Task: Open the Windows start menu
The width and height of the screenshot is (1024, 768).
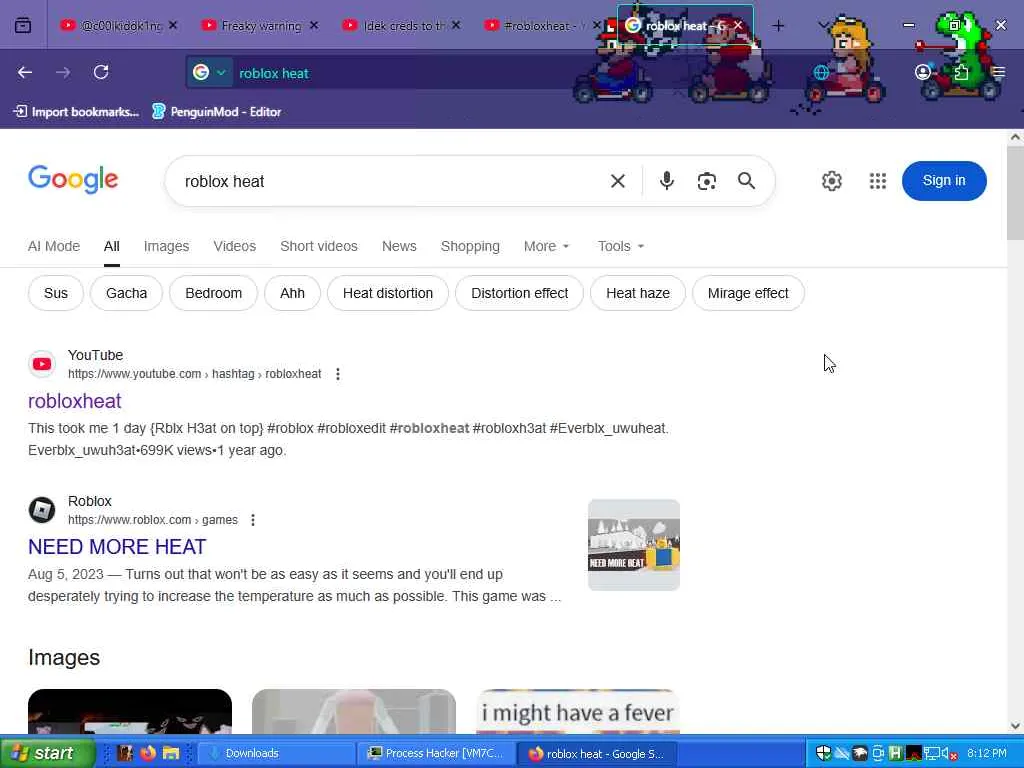Action: coord(46,753)
